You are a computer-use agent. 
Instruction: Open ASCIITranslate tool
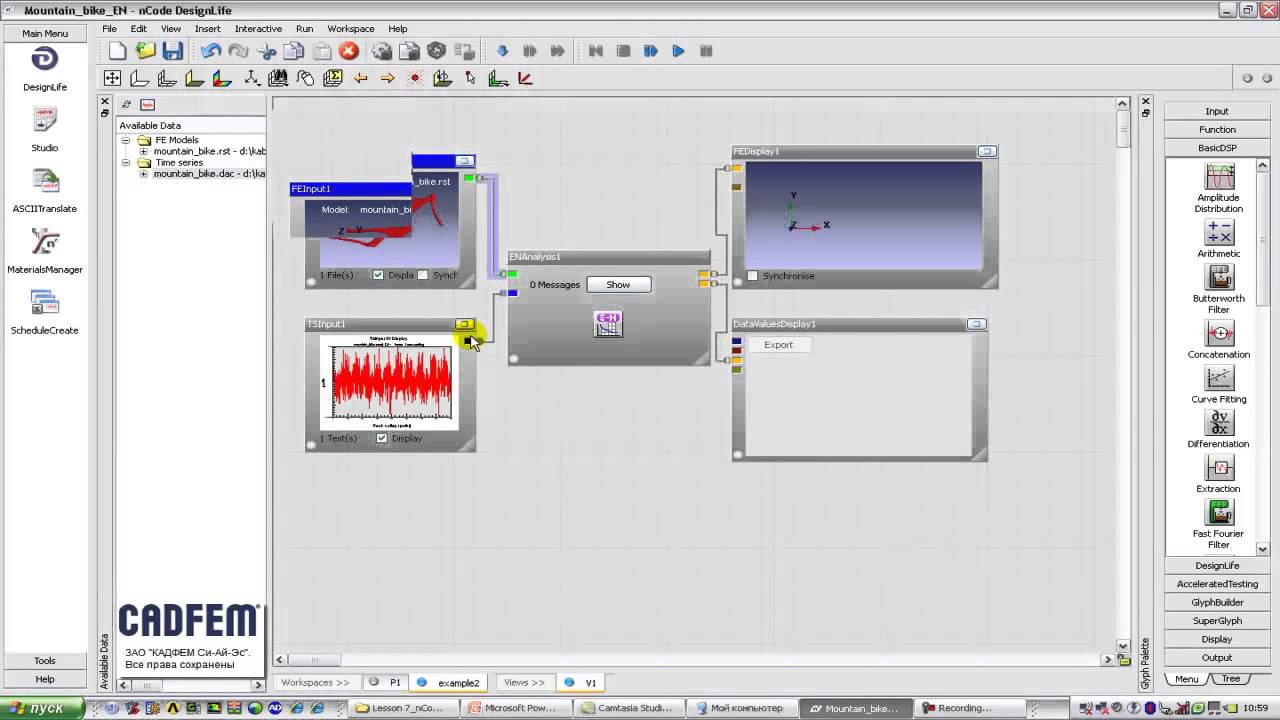pyautogui.click(x=45, y=181)
